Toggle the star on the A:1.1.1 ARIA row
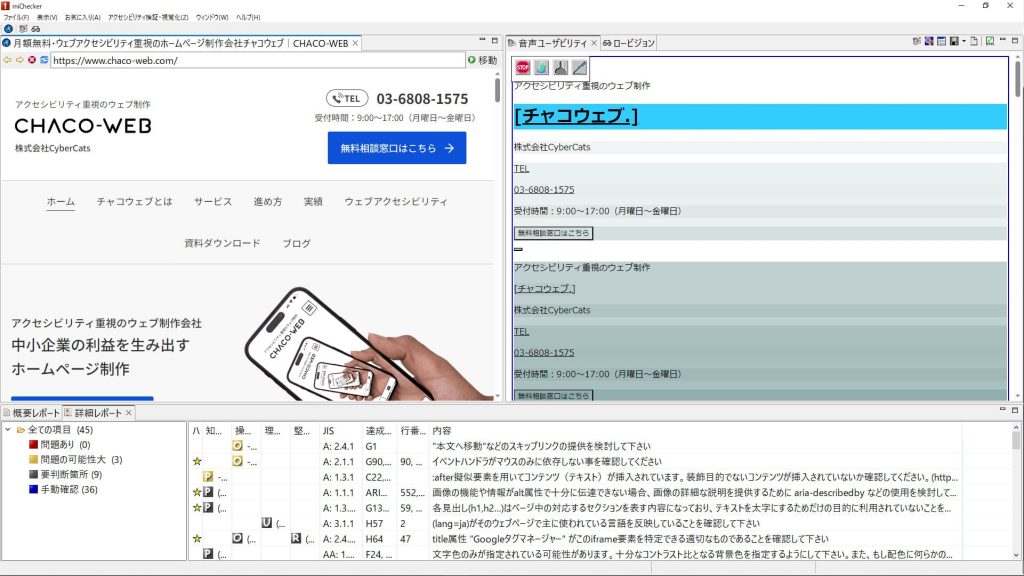The width and height of the screenshot is (1024, 576). point(196,491)
